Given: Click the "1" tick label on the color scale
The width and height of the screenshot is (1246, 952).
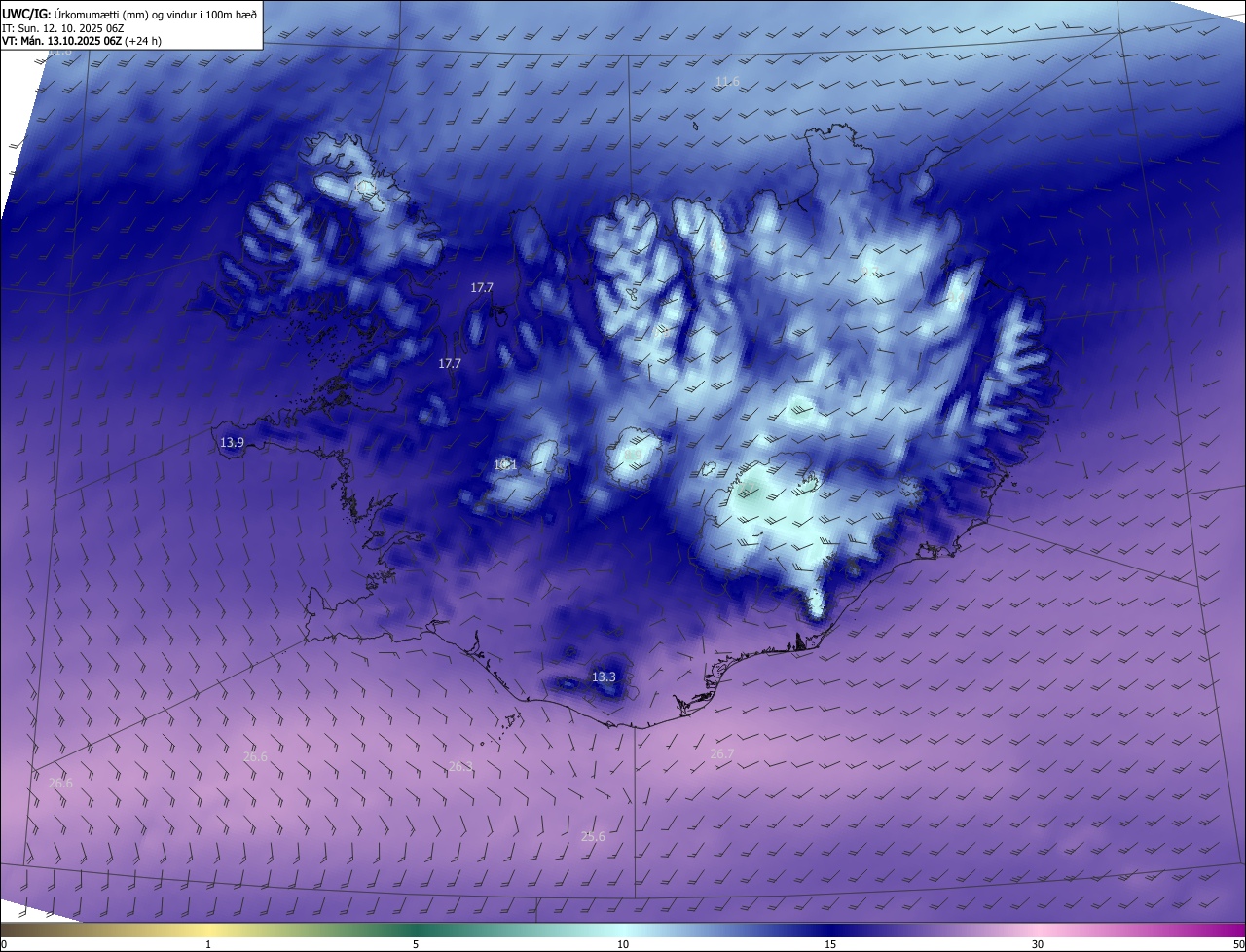Looking at the screenshot, I should tap(208, 944).
